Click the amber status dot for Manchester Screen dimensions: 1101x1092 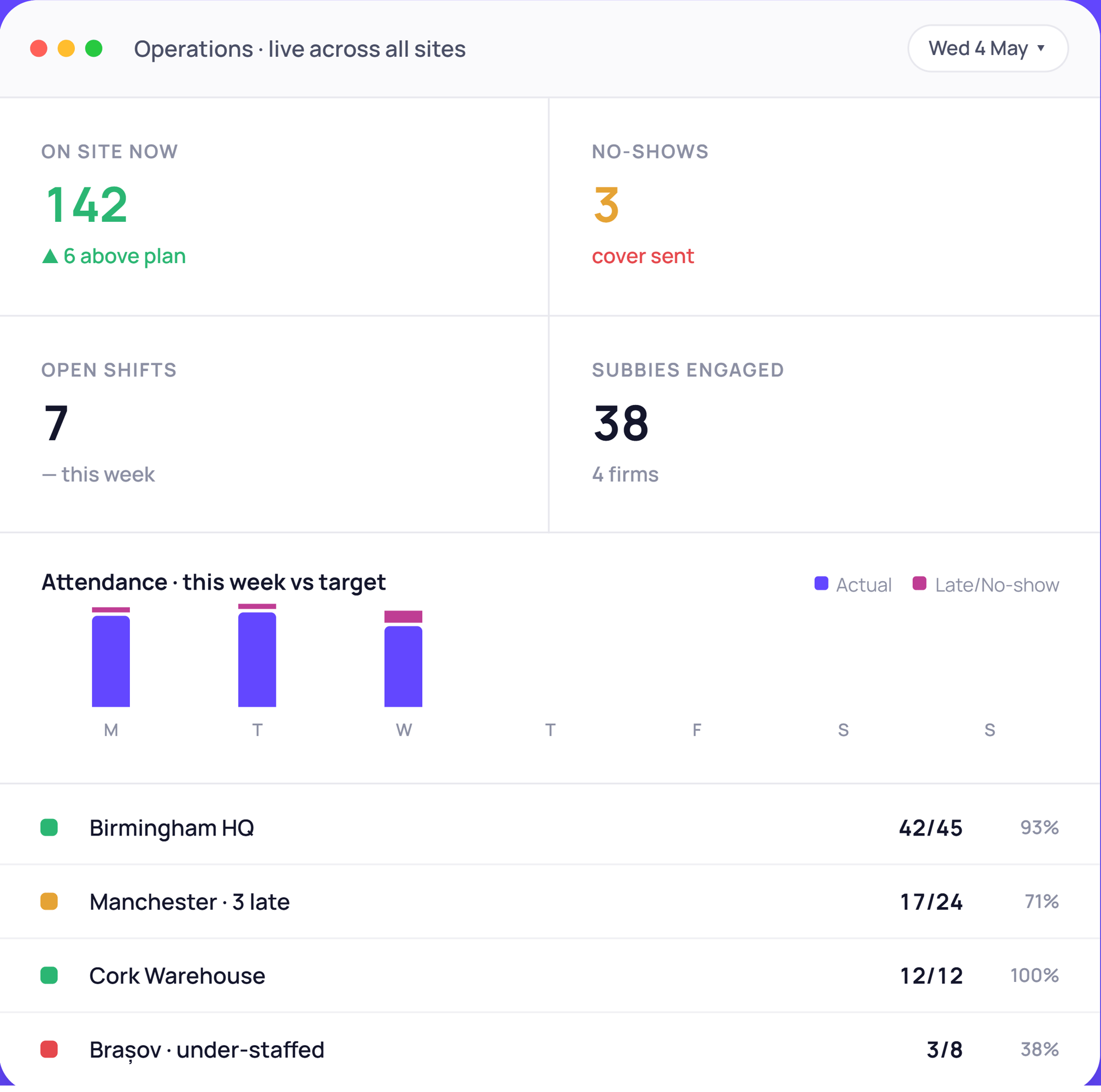point(49,901)
